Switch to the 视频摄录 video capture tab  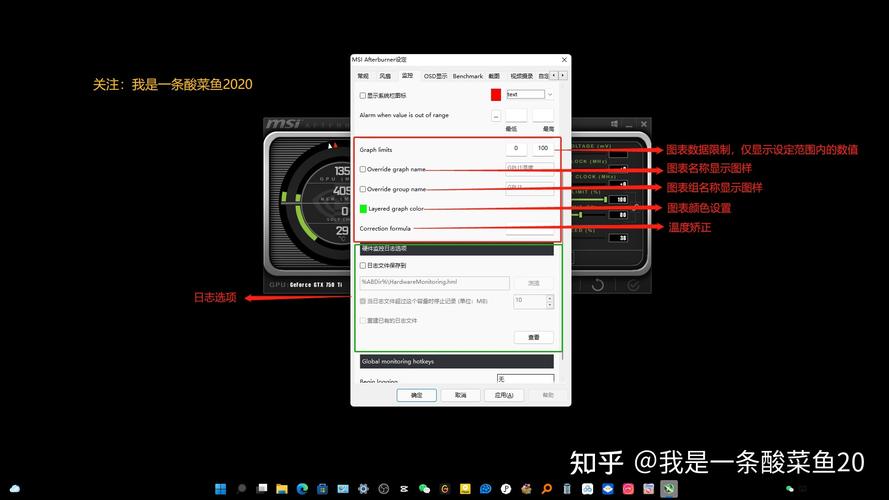coord(522,76)
